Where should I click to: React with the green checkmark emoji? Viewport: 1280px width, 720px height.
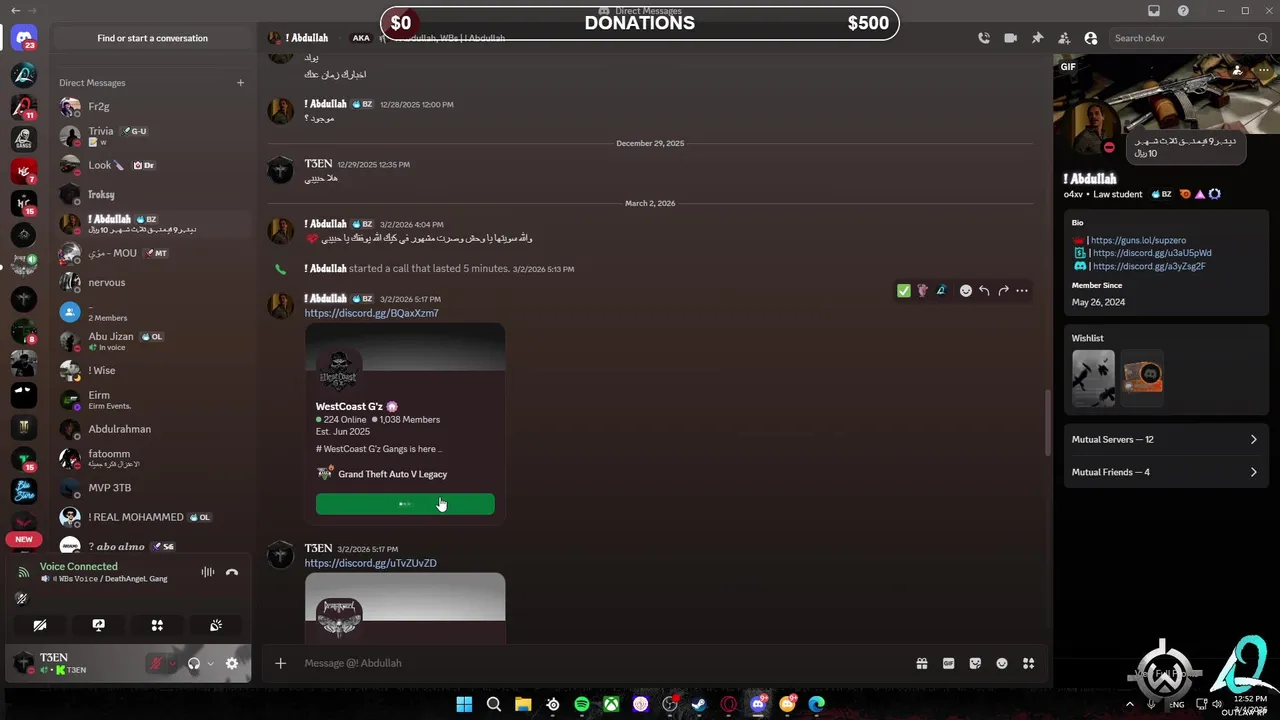point(904,291)
